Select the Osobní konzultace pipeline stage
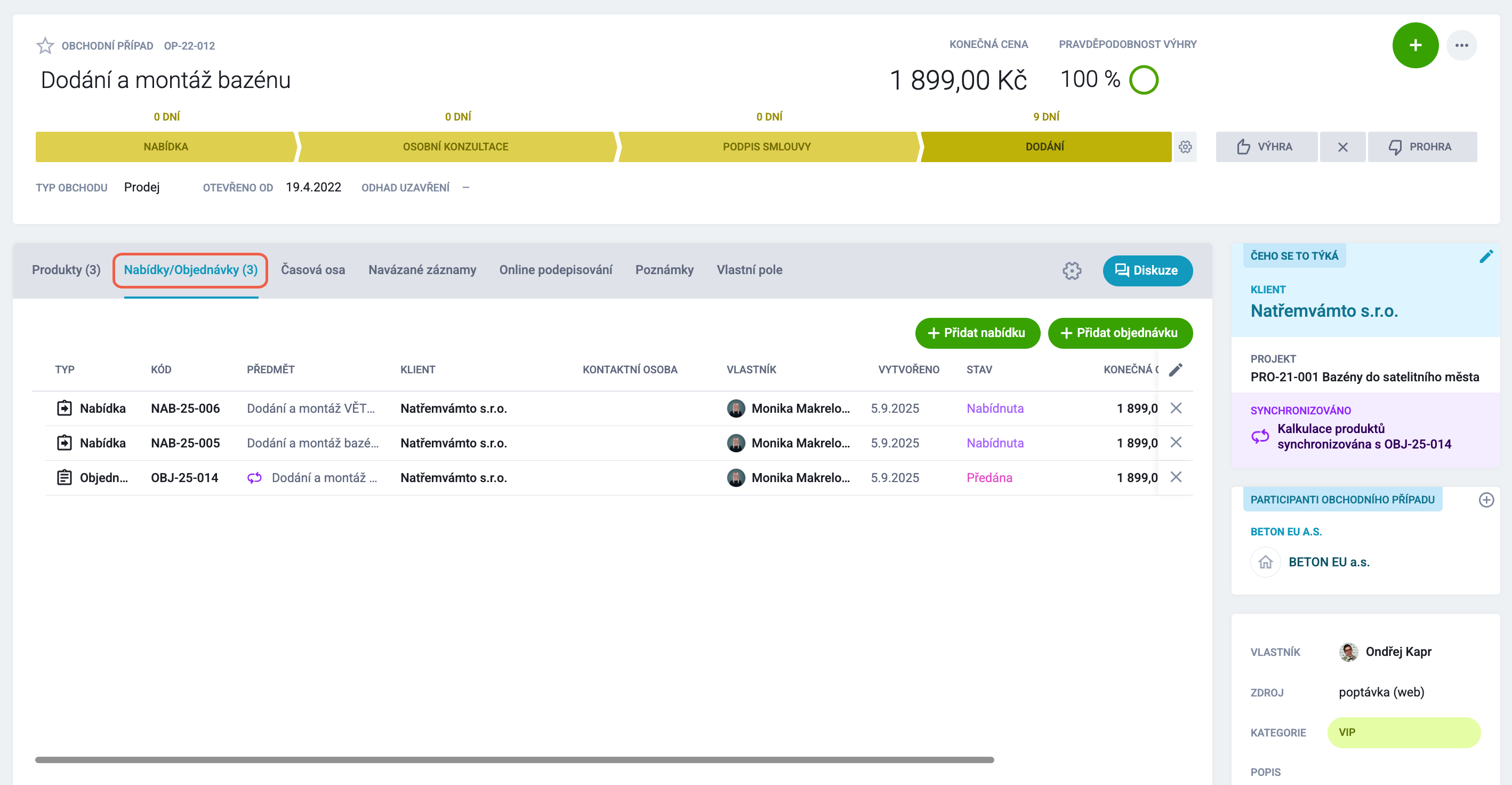The height and width of the screenshot is (785, 1512). tap(455, 147)
